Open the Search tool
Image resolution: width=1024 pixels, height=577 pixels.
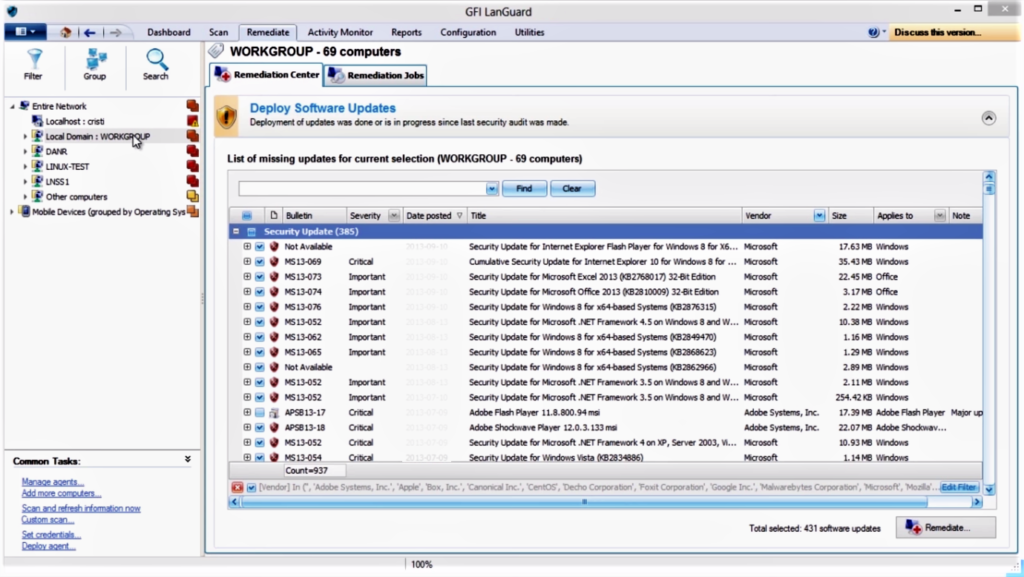[155, 65]
